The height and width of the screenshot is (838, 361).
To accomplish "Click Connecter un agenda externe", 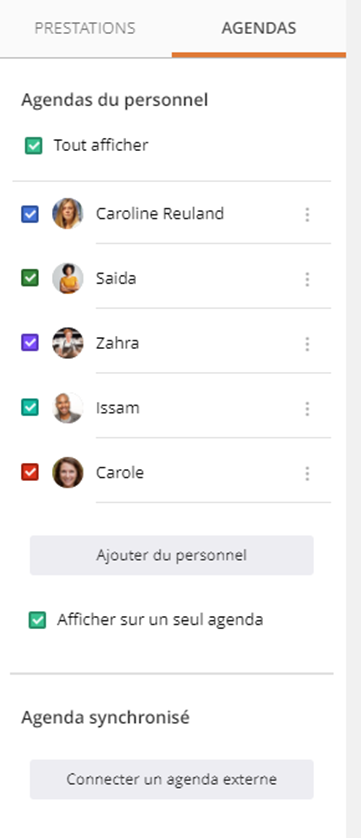I will click(x=172, y=779).
